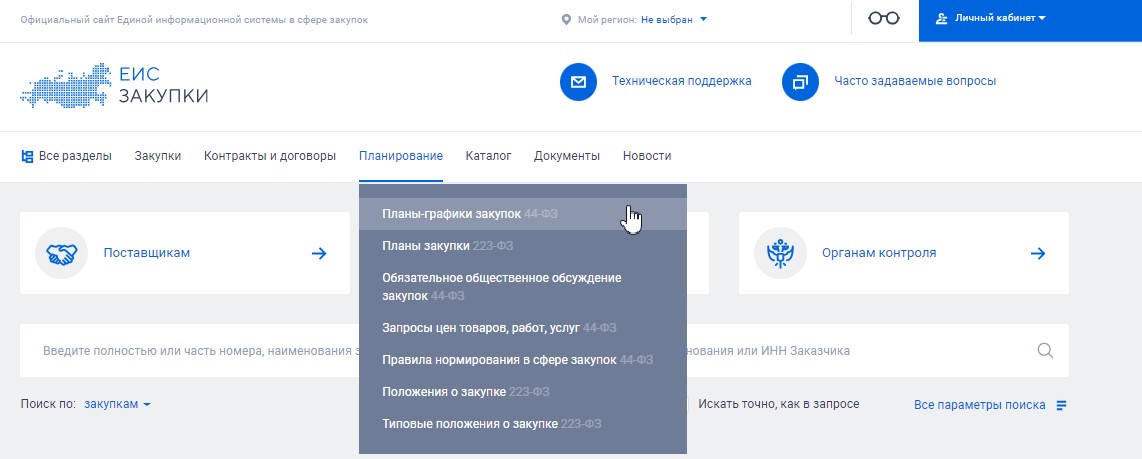Screen dimensions: 1142x459
Task: Click the Все разделы tree icon
Action: click(x=28, y=156)
